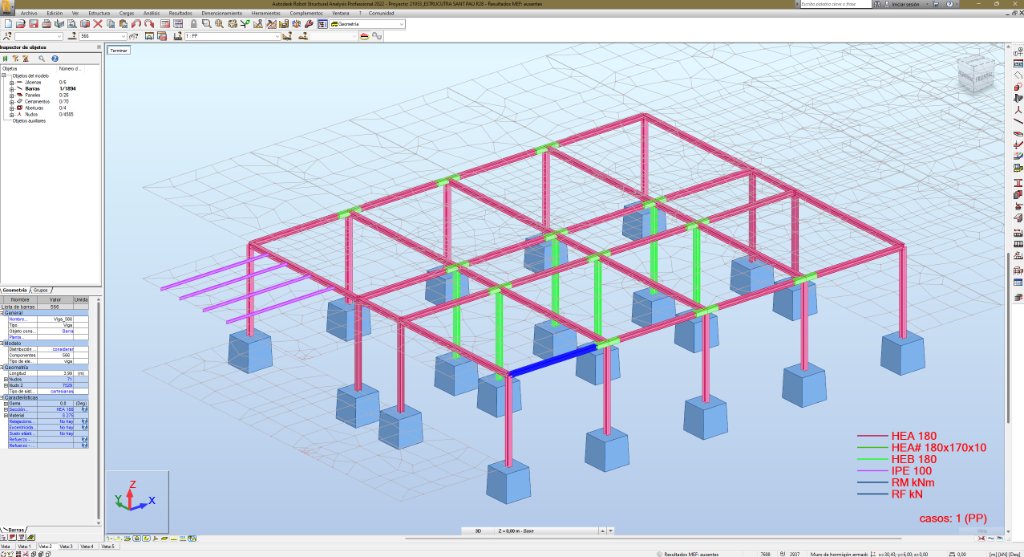Open the Archivo menu

[x=29, y=13]
